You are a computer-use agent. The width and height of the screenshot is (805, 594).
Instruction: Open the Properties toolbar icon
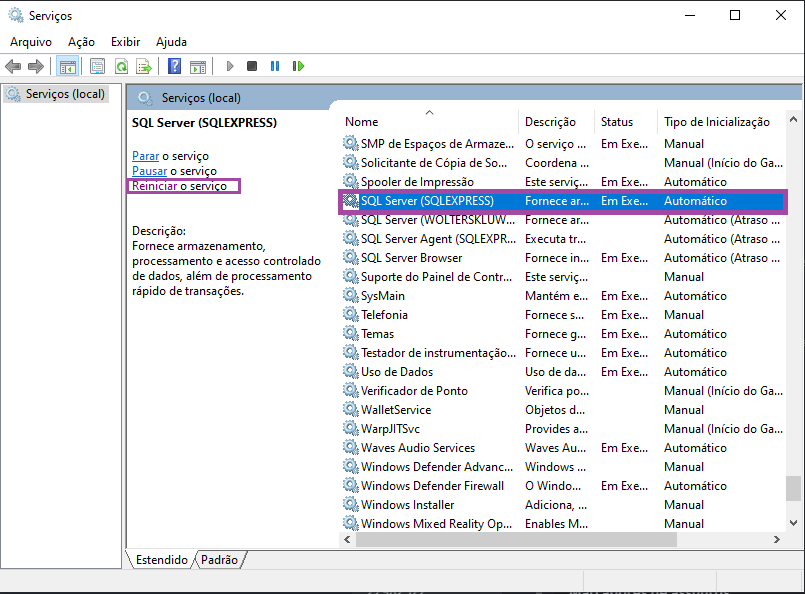tap(97, 66)
